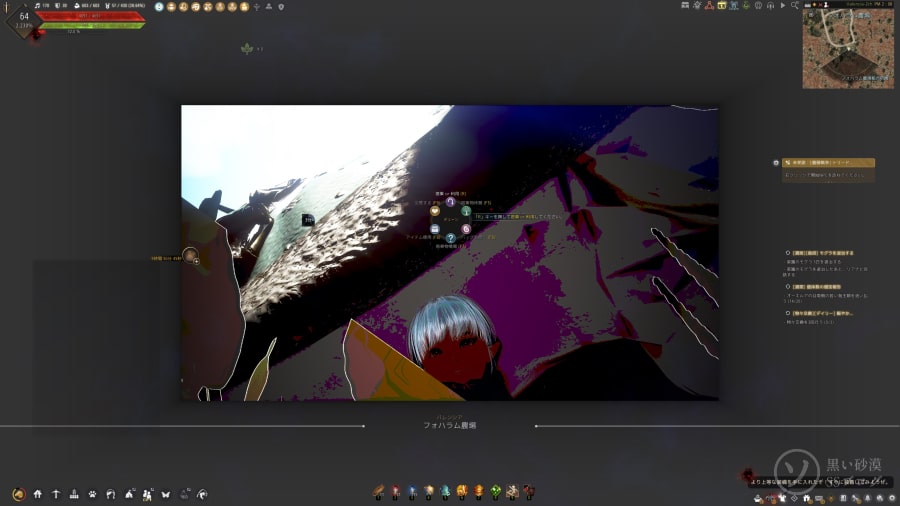
Task: Click the white person icon above minimap
Action: coord(826,5)
